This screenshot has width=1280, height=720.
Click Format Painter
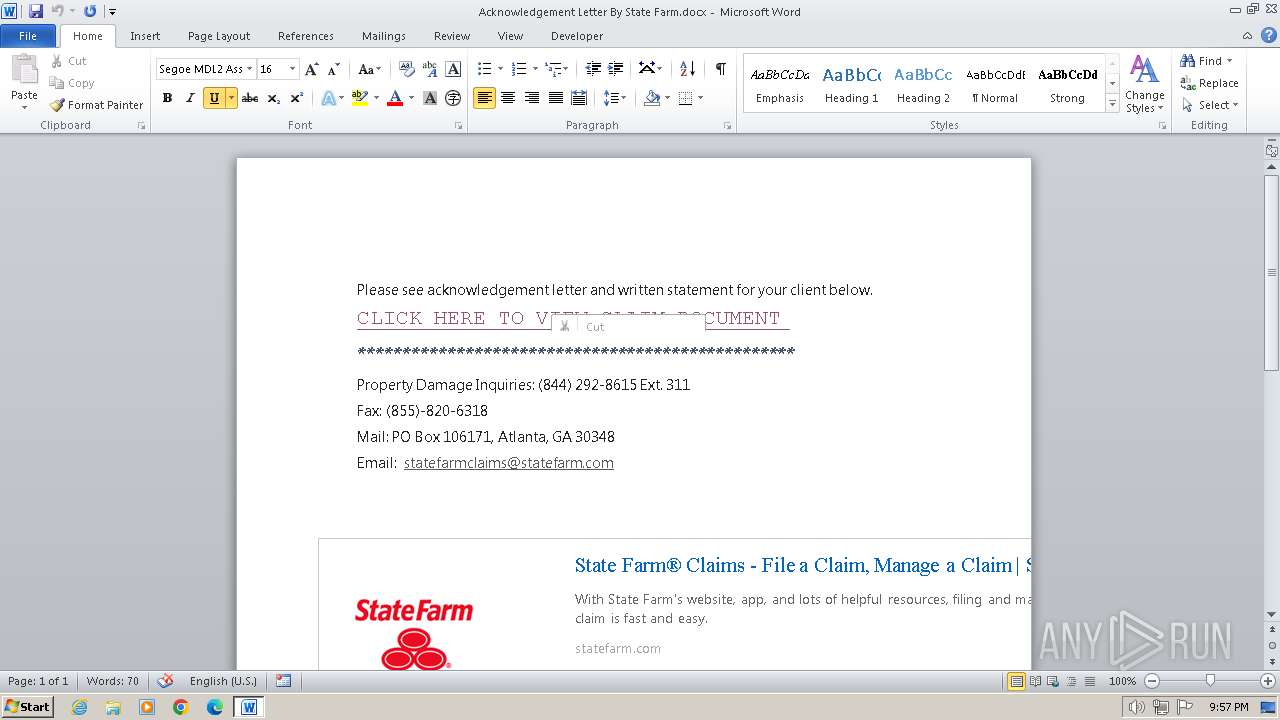tap(96, 105)
